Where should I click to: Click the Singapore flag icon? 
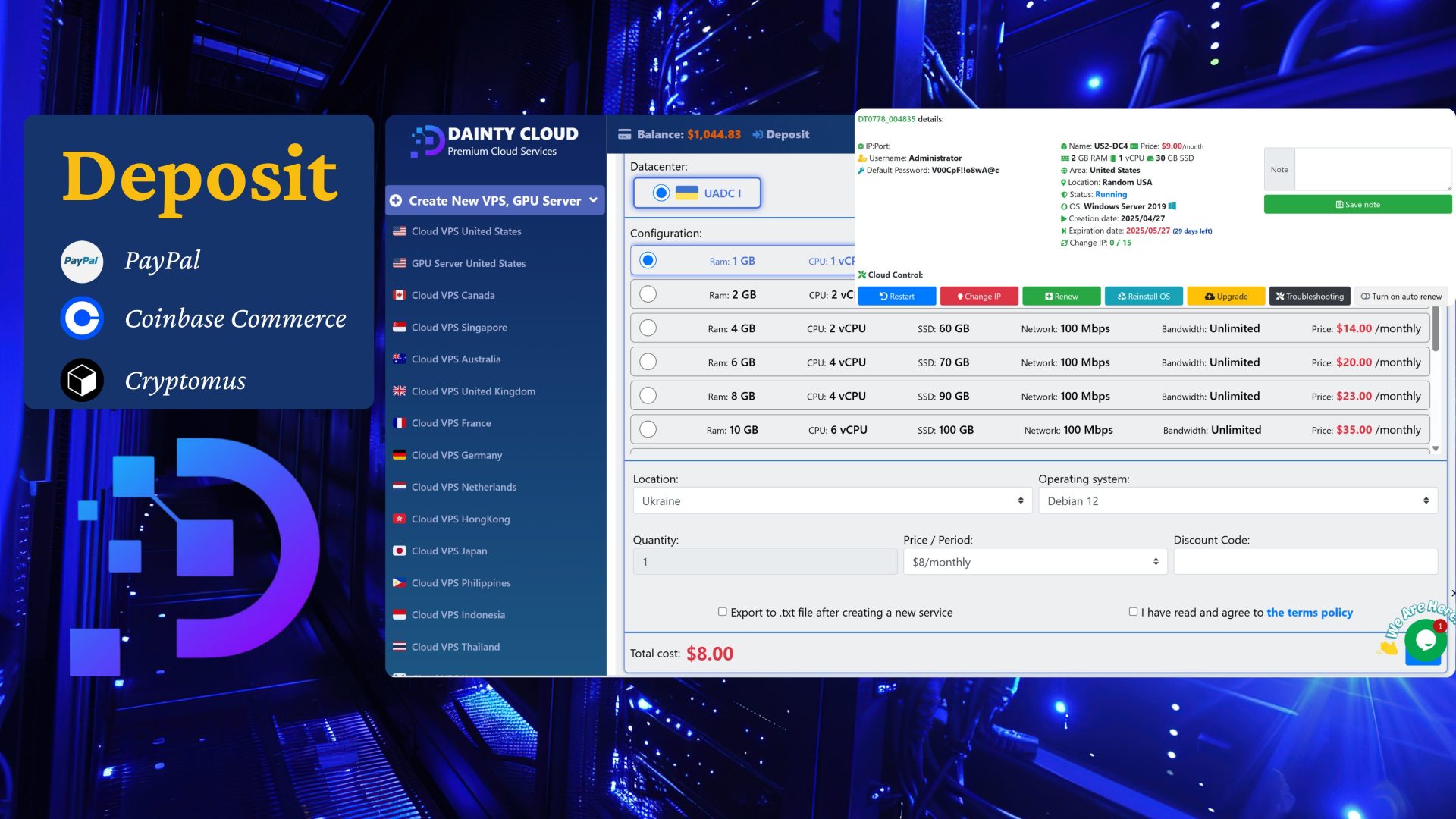(400, 327)
